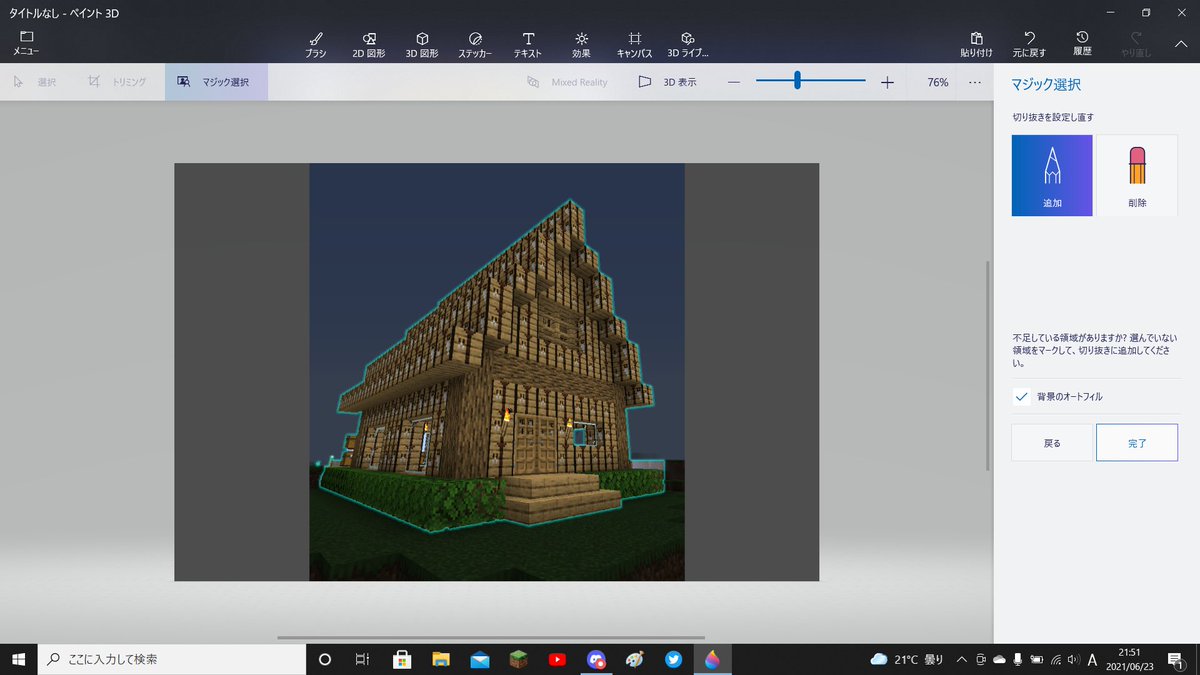
Task: Open the classic Paint palette taskbar icon
Action: tap(635, 659)
